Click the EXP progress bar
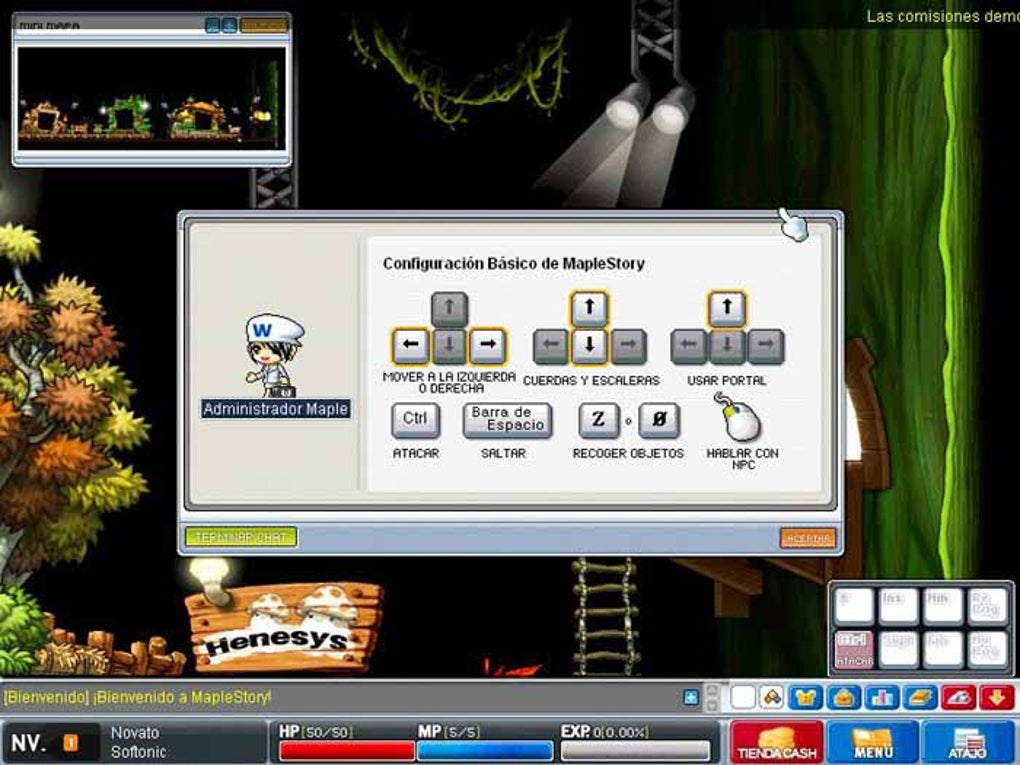The height and width of the screenshot is (765, 1020). pyautogui.click(x=636, y=751)
